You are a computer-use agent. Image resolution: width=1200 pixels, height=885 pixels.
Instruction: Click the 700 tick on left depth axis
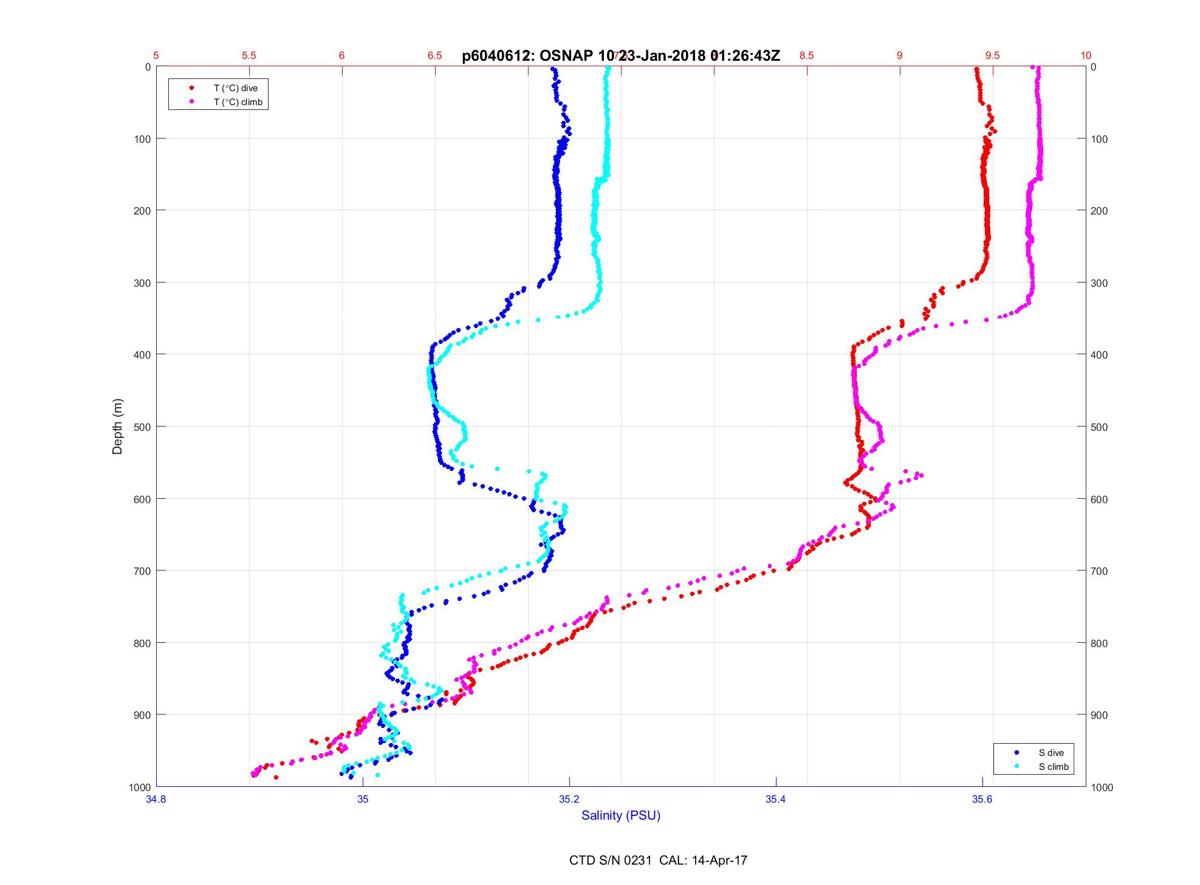coord(142,571)
